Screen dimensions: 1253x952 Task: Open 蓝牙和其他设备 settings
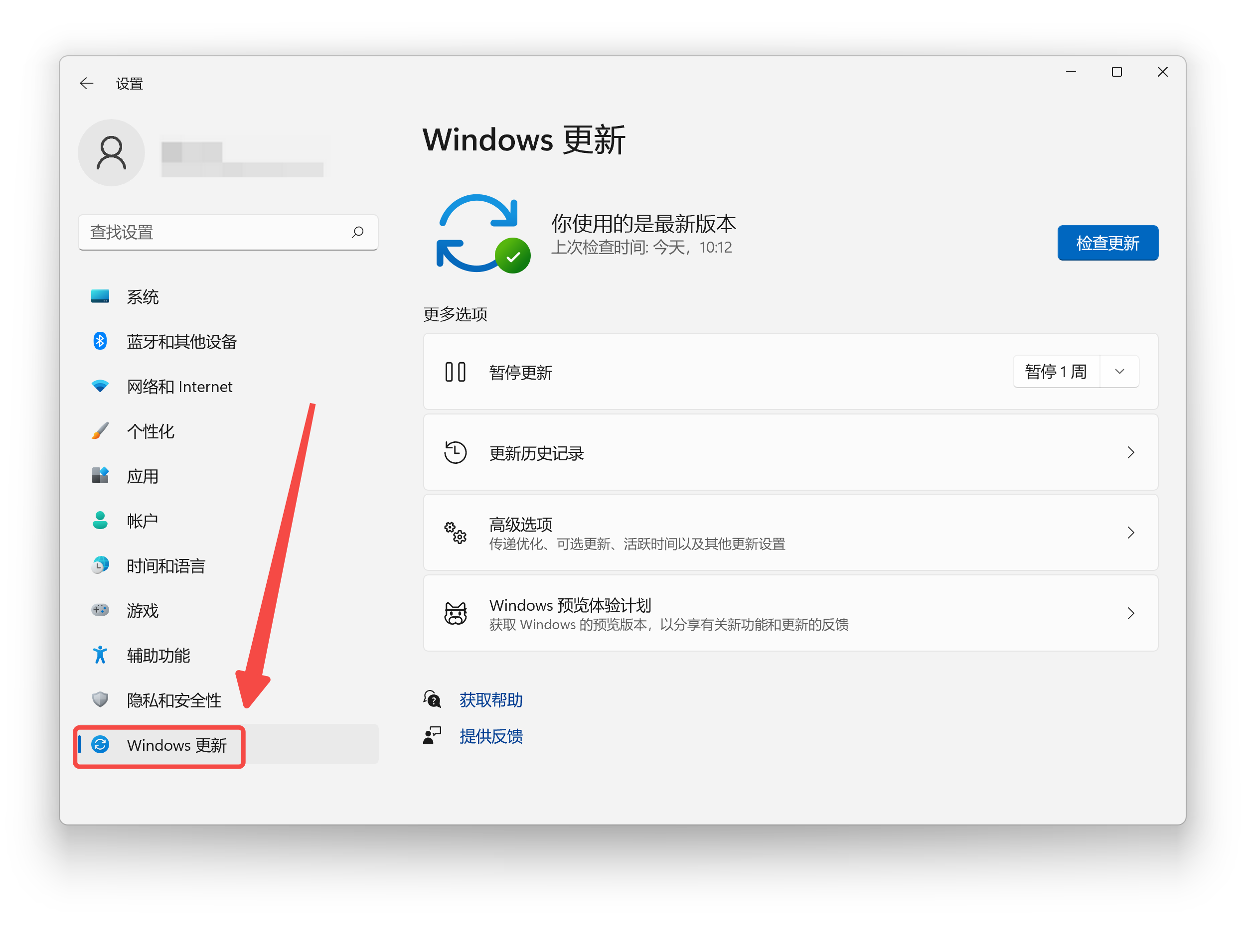click(x=228, y=341)
